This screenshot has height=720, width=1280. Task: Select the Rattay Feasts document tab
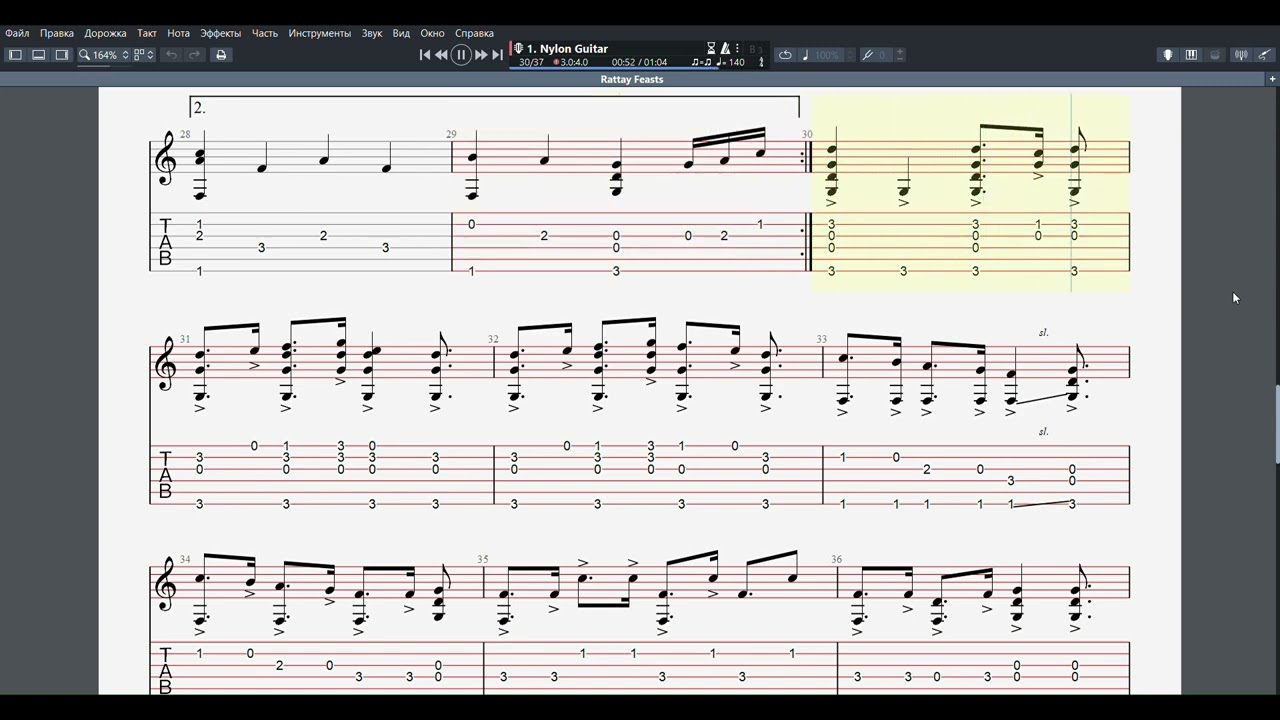(x=632, y=79)
